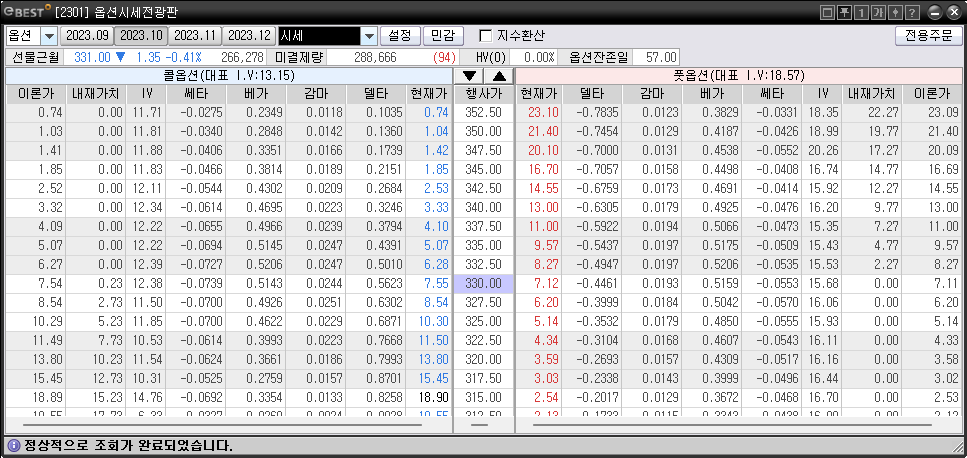
Task: Toggle the 지수환산 checkbox
Action: (x=486, y=36)
